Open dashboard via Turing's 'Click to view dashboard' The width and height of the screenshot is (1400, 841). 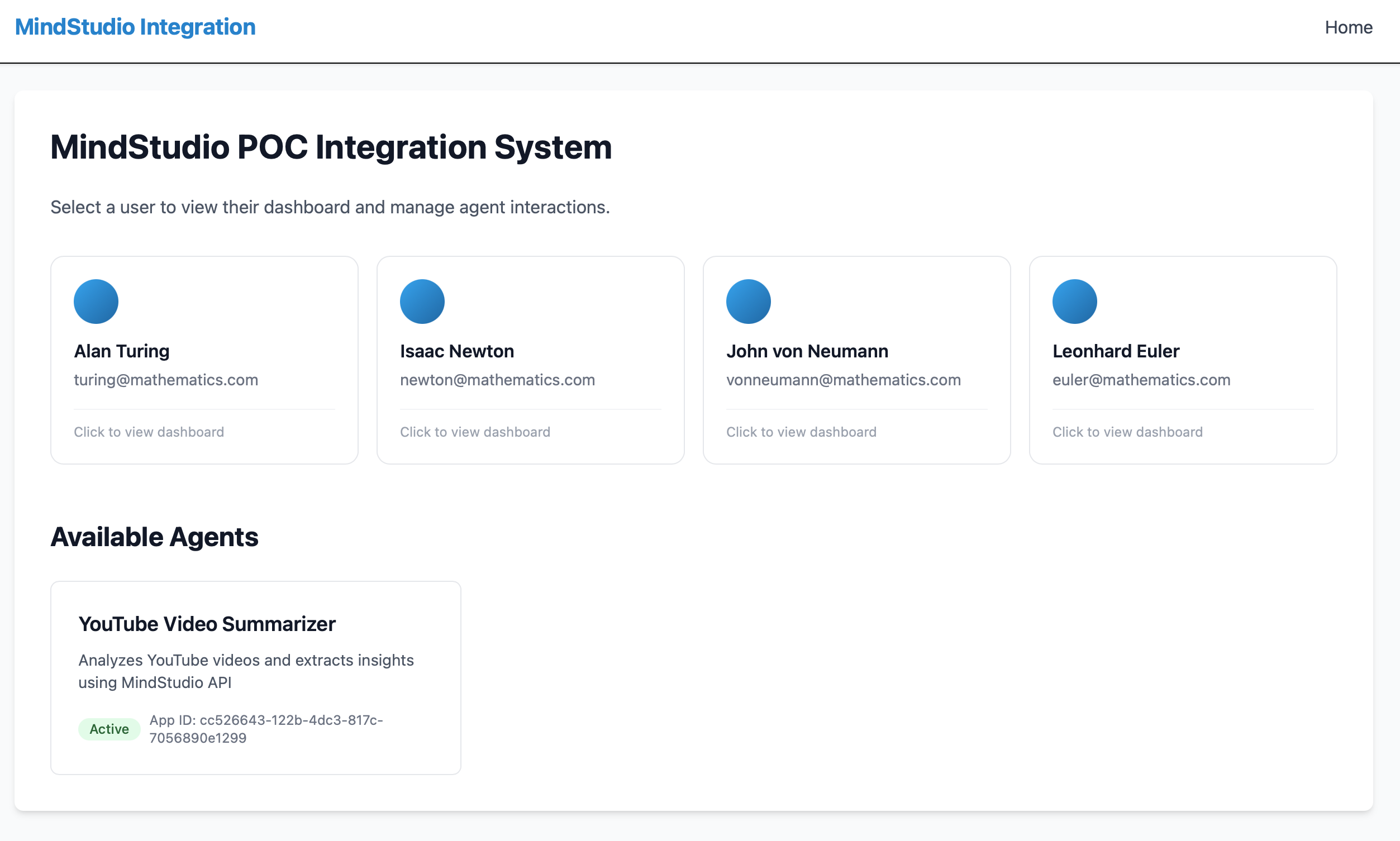point(149,432)
